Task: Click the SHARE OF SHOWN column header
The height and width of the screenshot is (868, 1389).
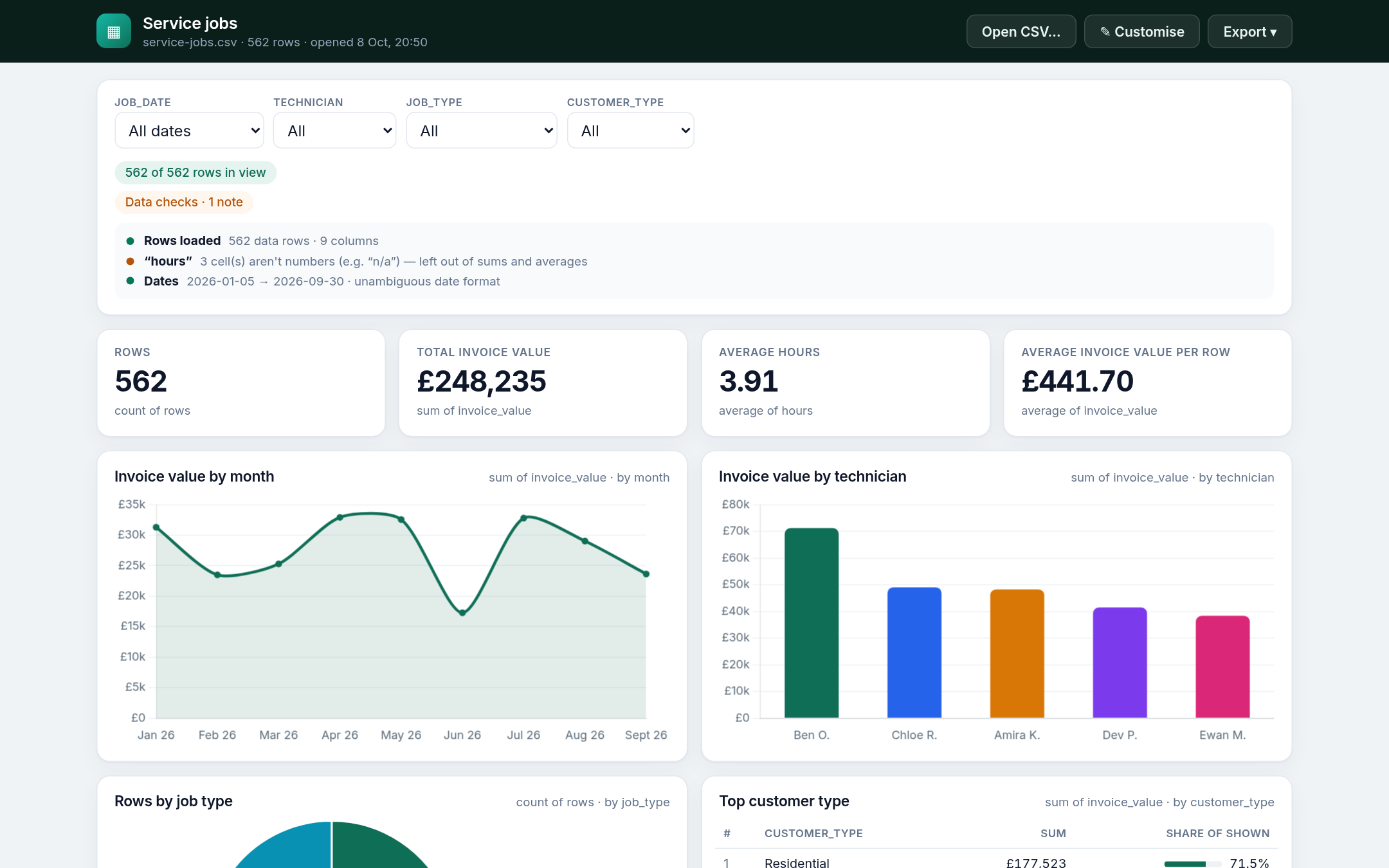Action: tap(1218, 833)
